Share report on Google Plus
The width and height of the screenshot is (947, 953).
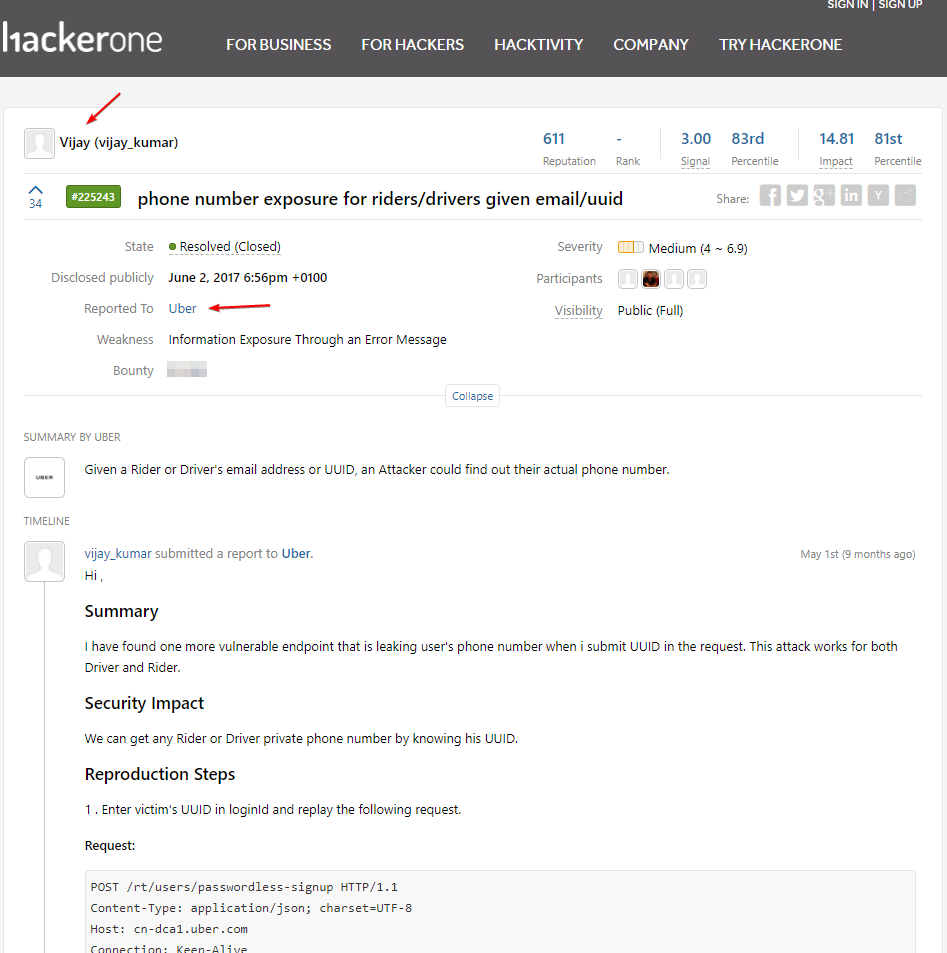tap(824, 196)
